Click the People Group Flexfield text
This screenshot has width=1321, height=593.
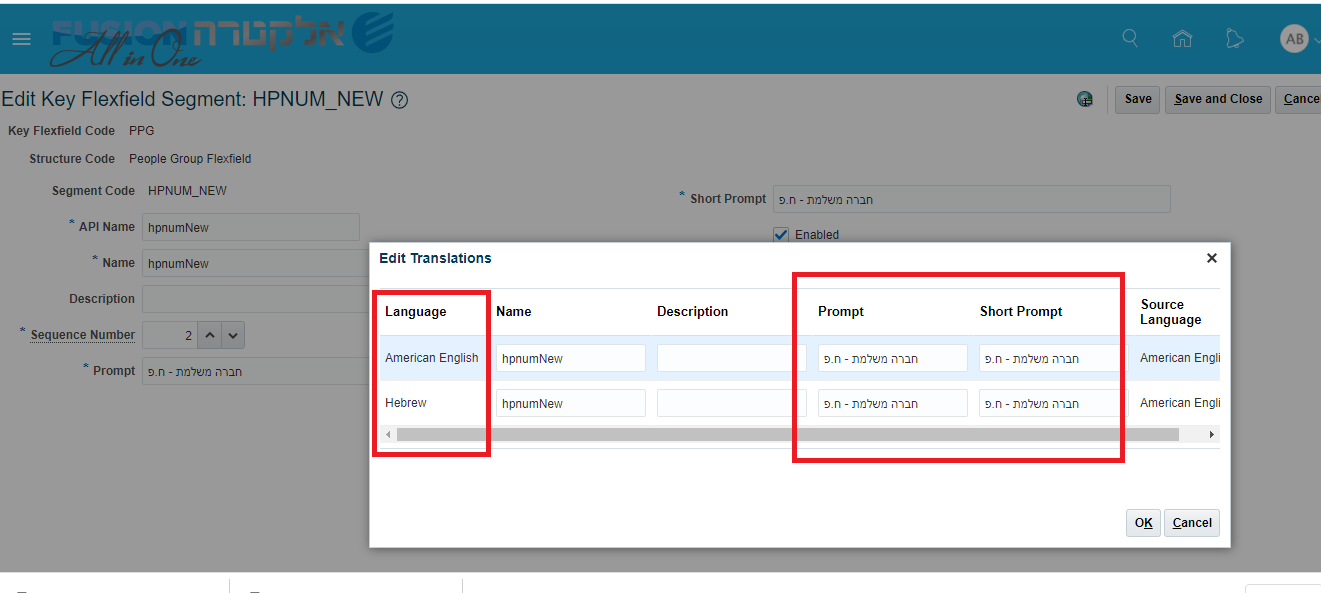pos(190,159)
